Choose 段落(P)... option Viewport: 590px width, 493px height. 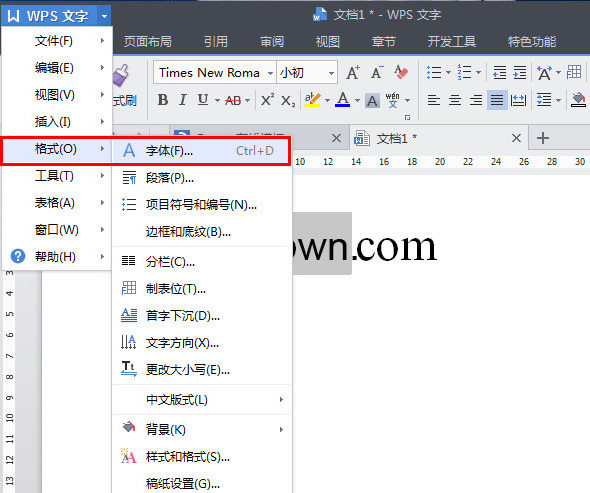tap(202, 178)
